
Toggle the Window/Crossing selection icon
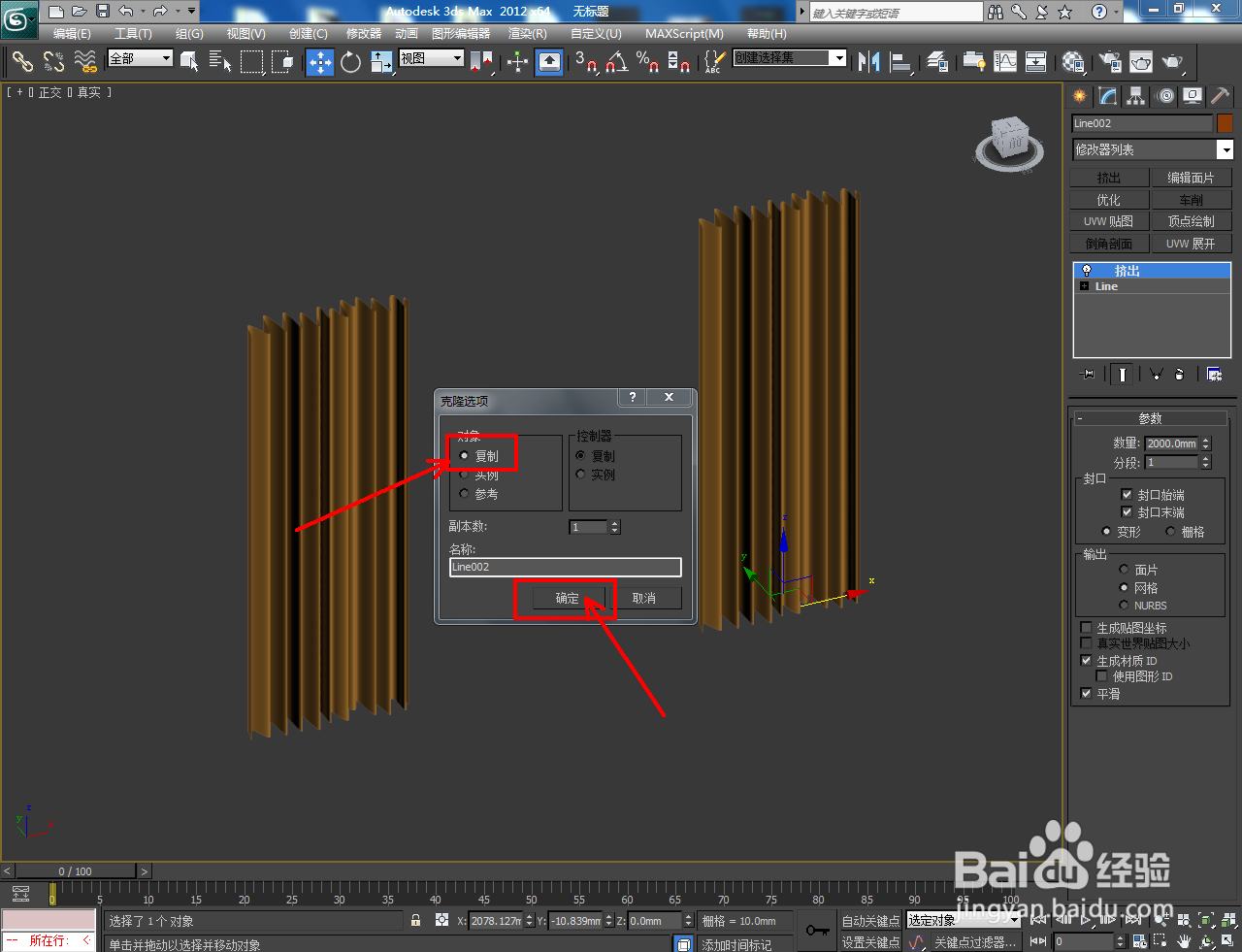(282, 61)
